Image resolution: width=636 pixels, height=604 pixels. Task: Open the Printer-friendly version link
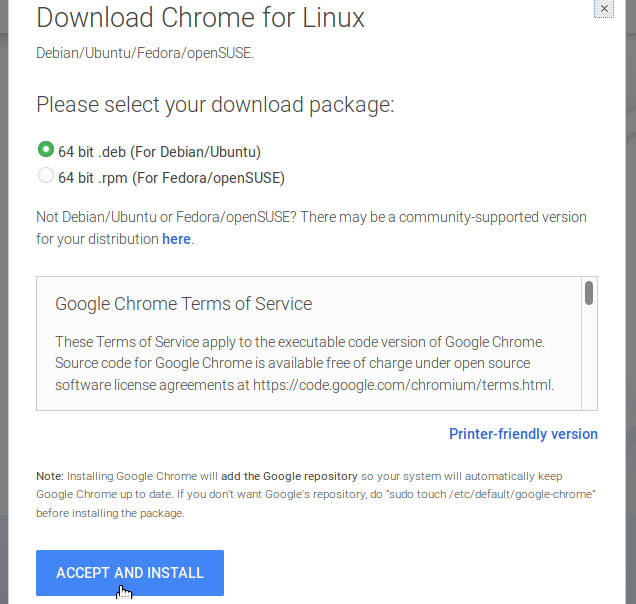click(x=523, y=434)
